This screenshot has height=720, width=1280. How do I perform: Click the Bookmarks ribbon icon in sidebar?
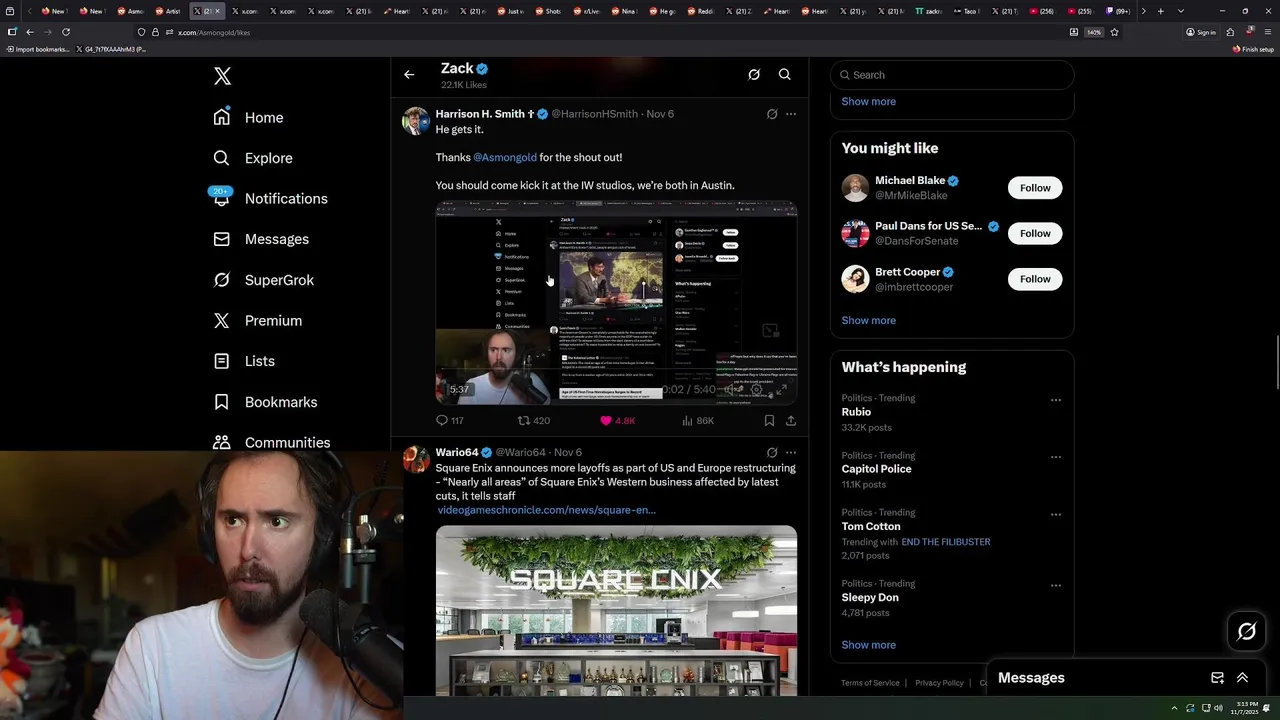pyautogui.click(x=222, y=402)
